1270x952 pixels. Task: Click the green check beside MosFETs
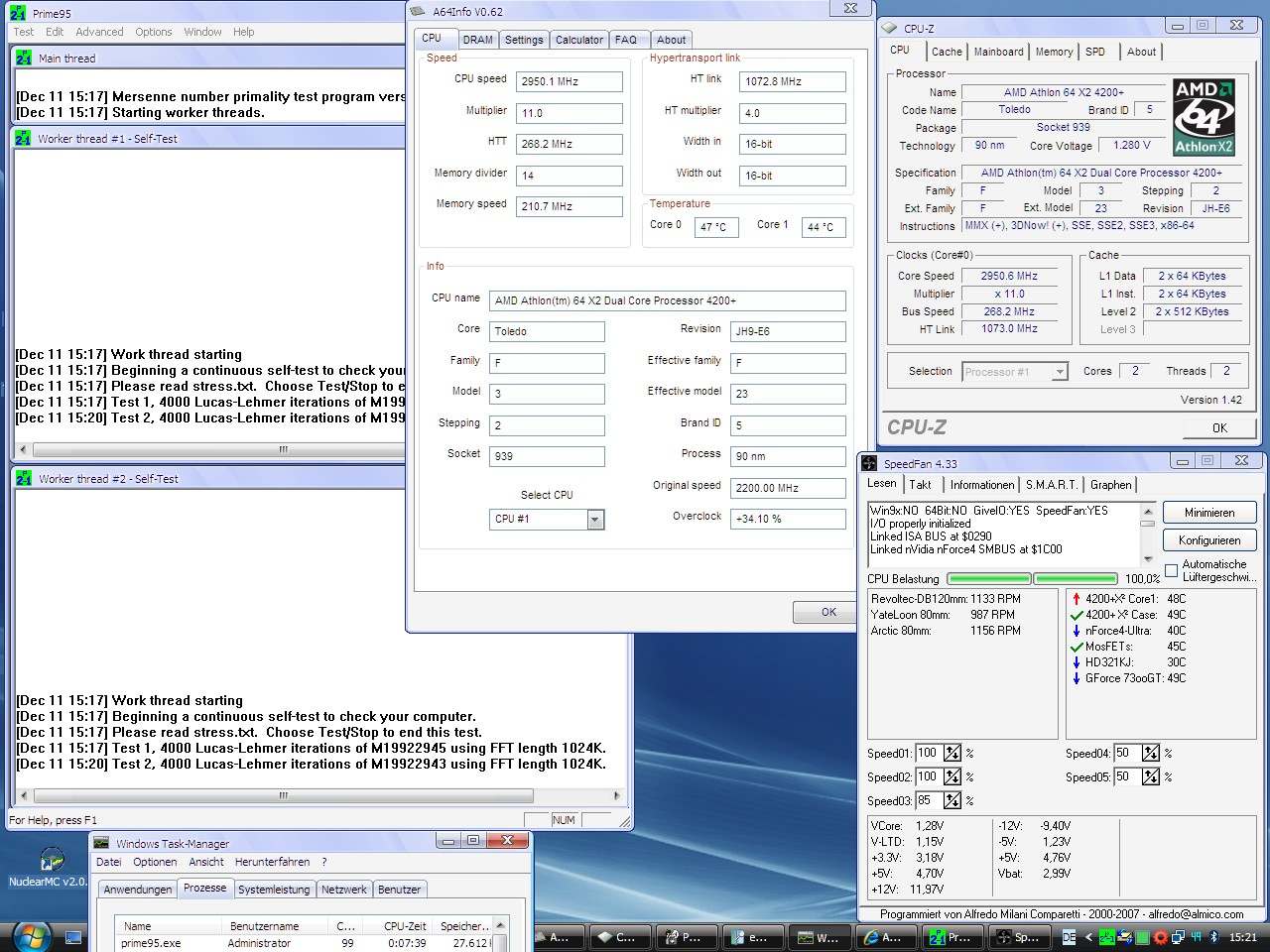[x=1077, y=647]
